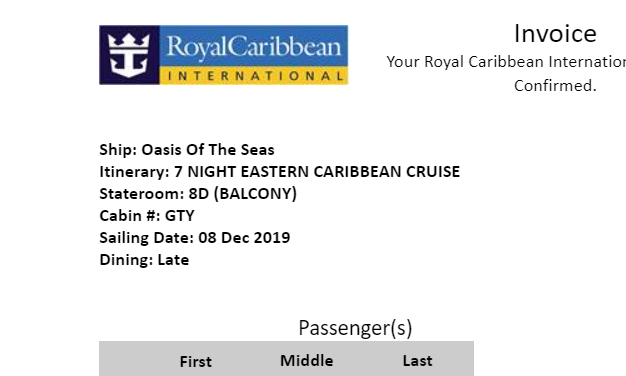Click the Passenger(s) section heading
Image resolution: width=626 pixels, height=376 pixels.
(355, 328)
